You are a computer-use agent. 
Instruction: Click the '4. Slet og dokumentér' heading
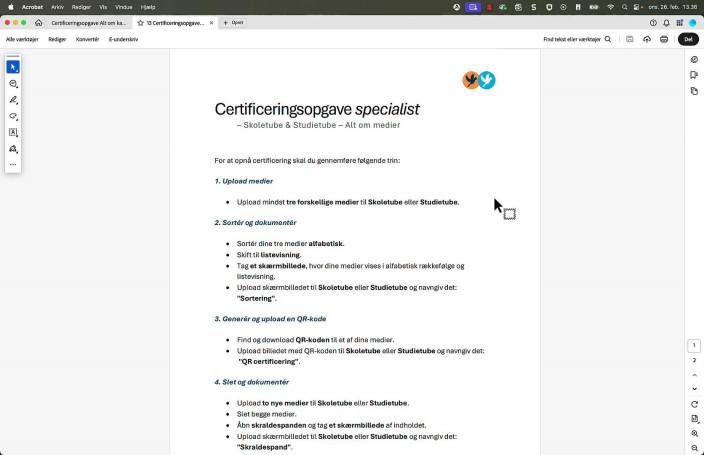pyautogui.click(x=251, y=382)
